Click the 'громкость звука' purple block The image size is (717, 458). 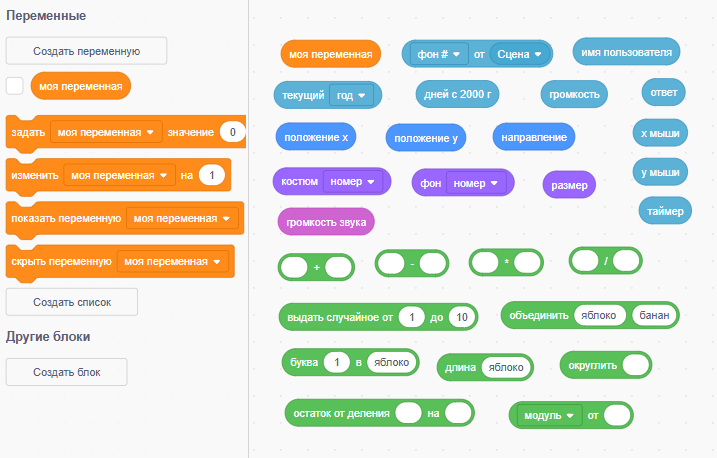pos(326,221)
